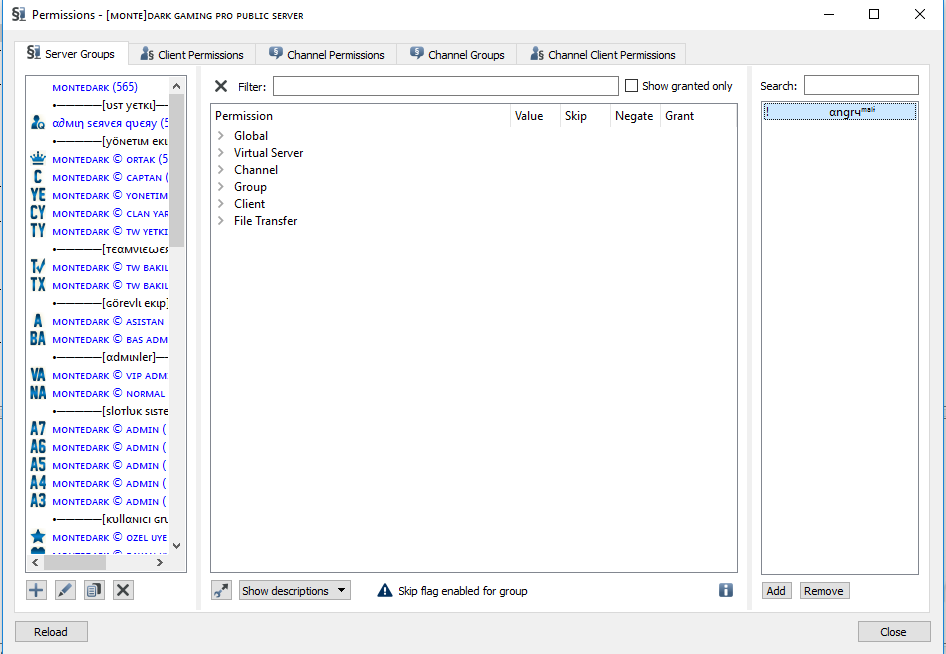Open the Channel Groups tab
Image resolution: width=946 pixels, height=654 pixels.
457,55
